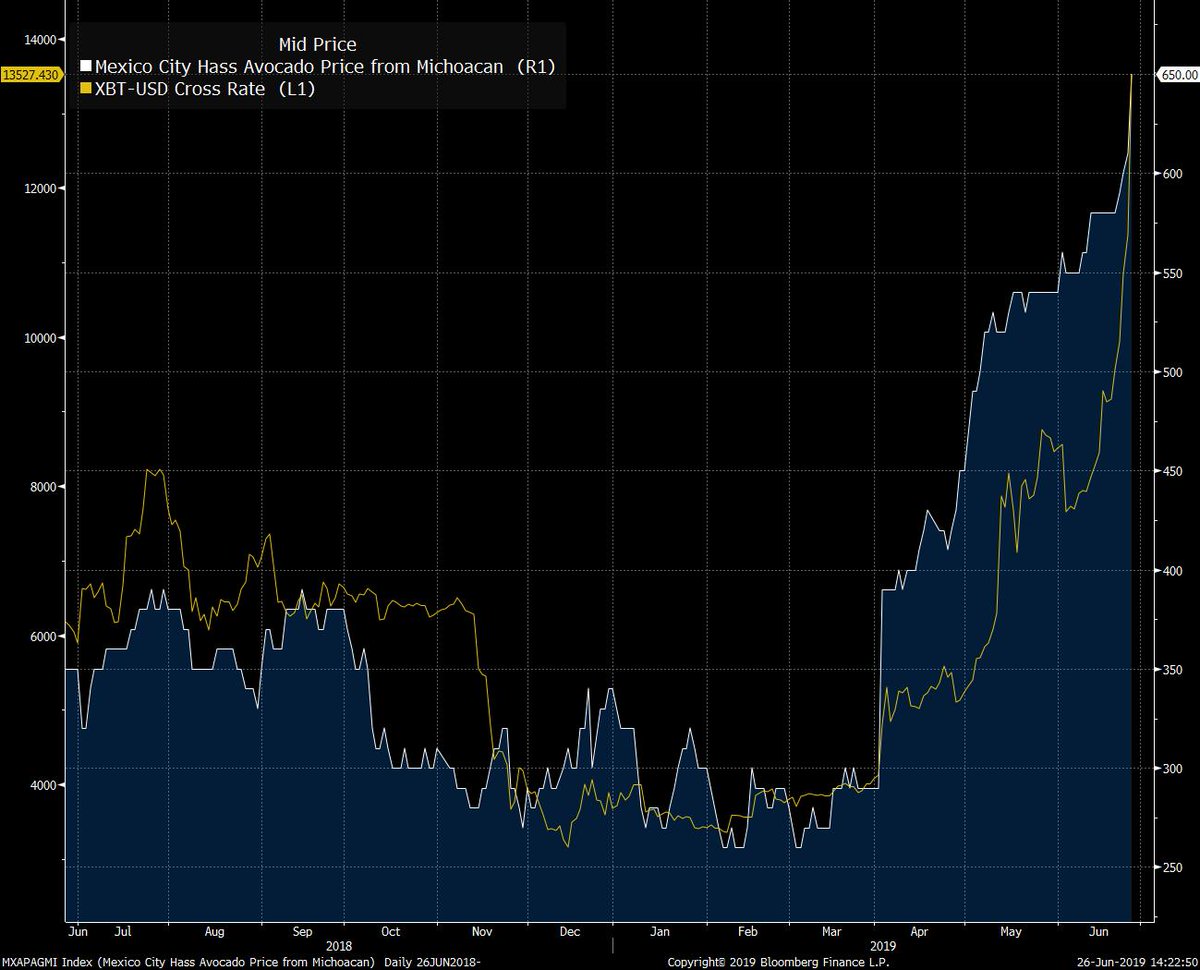1200x970 pixels.
Task: Click the 2019 year label
Action: 884,944
